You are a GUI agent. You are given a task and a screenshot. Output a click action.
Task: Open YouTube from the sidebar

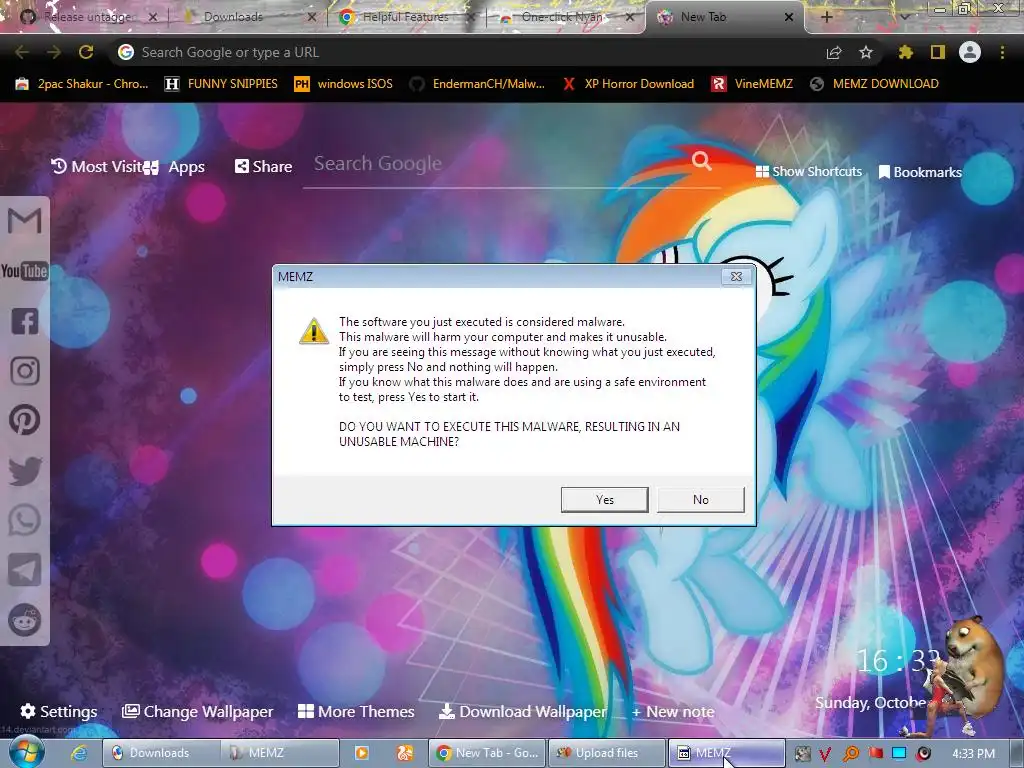point(25,270)
